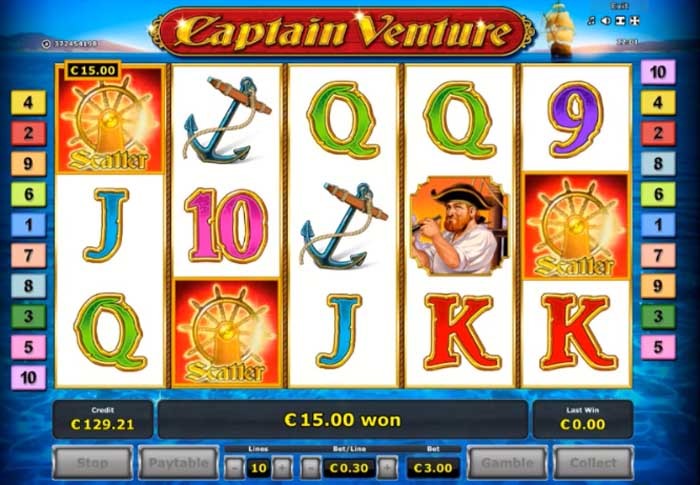Screen dimensions: 700x485
Task: Select payline 6 green marker on right
Action: (658, 194)
